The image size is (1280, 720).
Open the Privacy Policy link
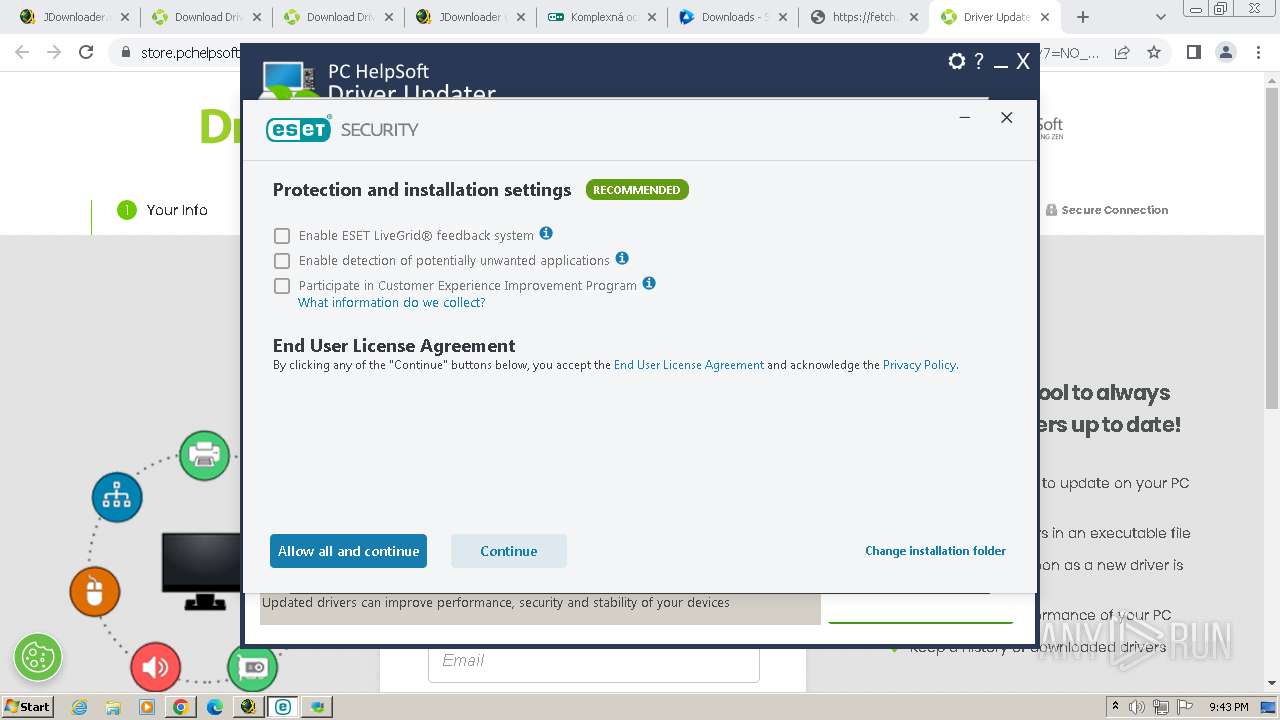pyautogui.click(x=919, y=365)
